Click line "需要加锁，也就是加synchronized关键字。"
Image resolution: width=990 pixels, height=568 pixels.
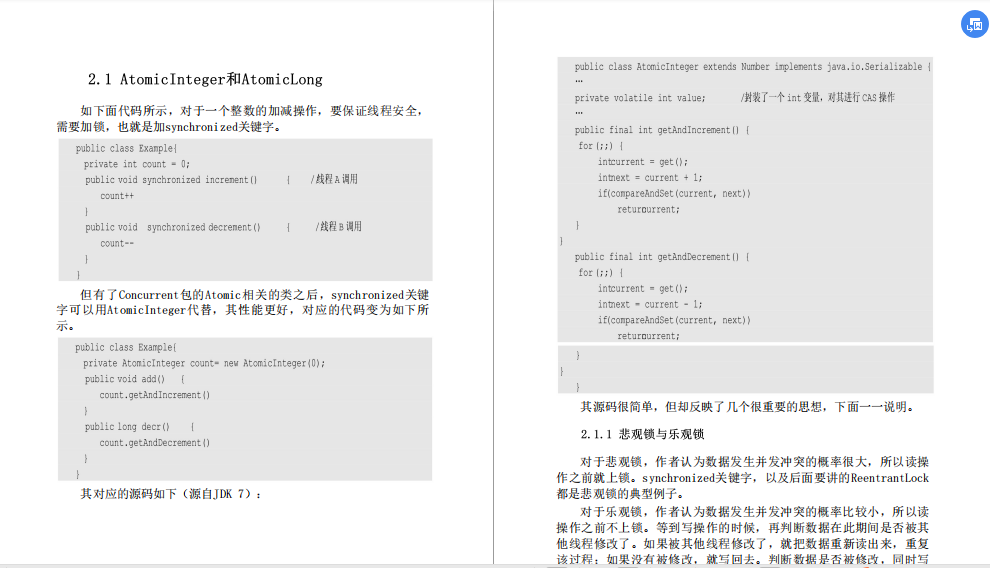169,127
